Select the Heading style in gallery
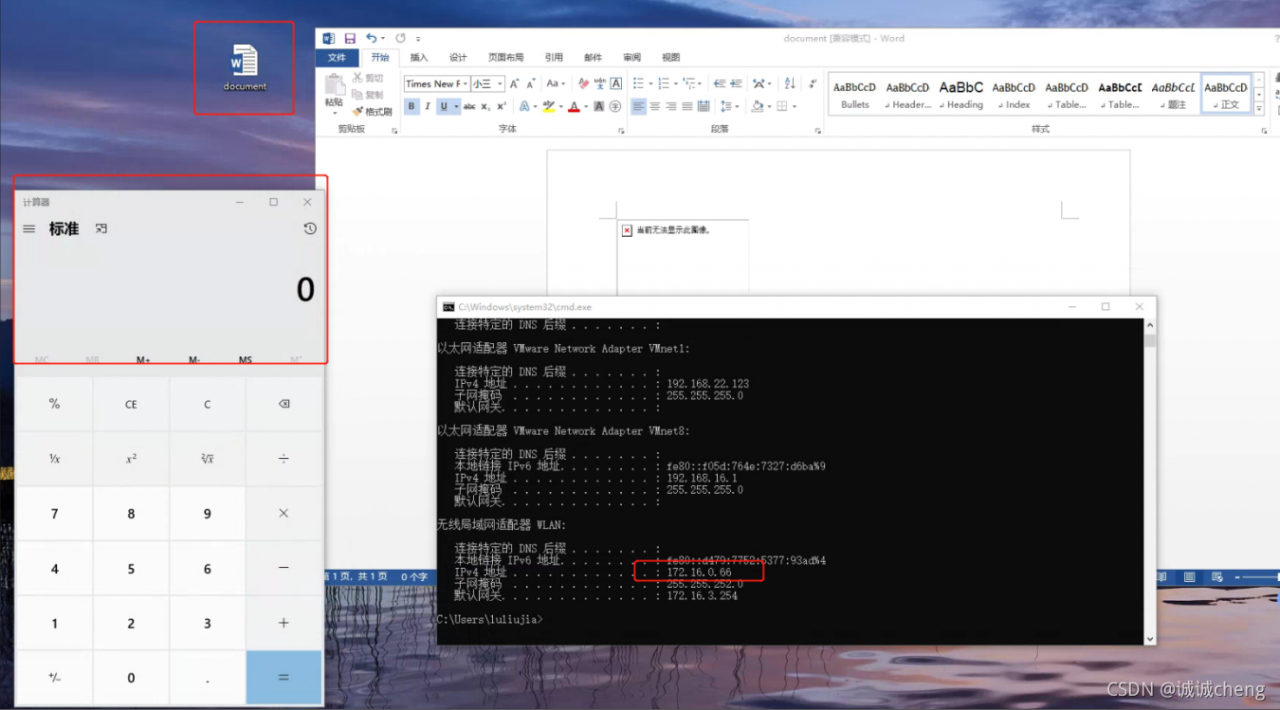 (961, 95)
